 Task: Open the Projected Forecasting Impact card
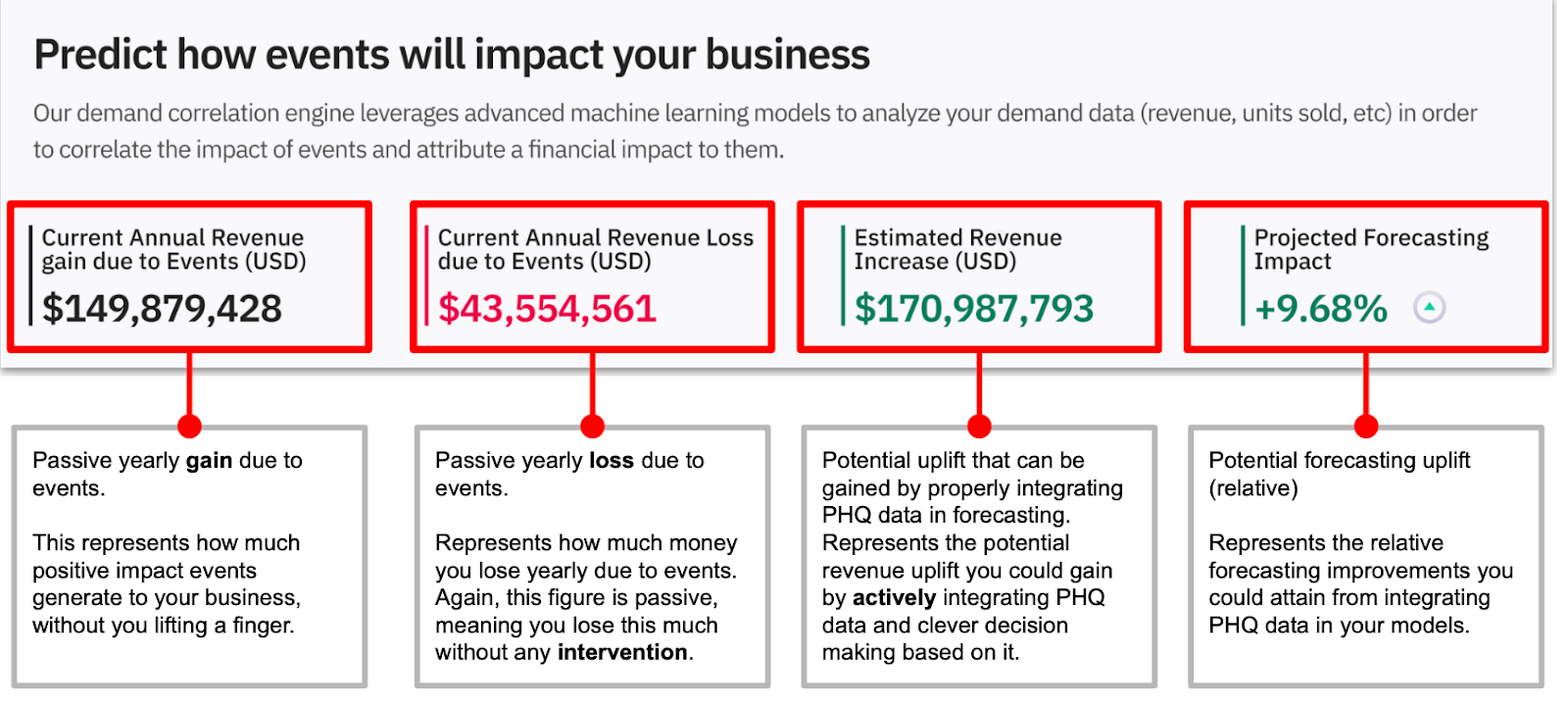click(x=1366, y=277)
